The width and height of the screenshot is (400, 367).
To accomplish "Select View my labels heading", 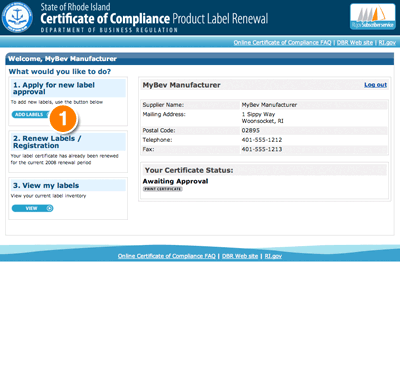I will pos(46,185).
